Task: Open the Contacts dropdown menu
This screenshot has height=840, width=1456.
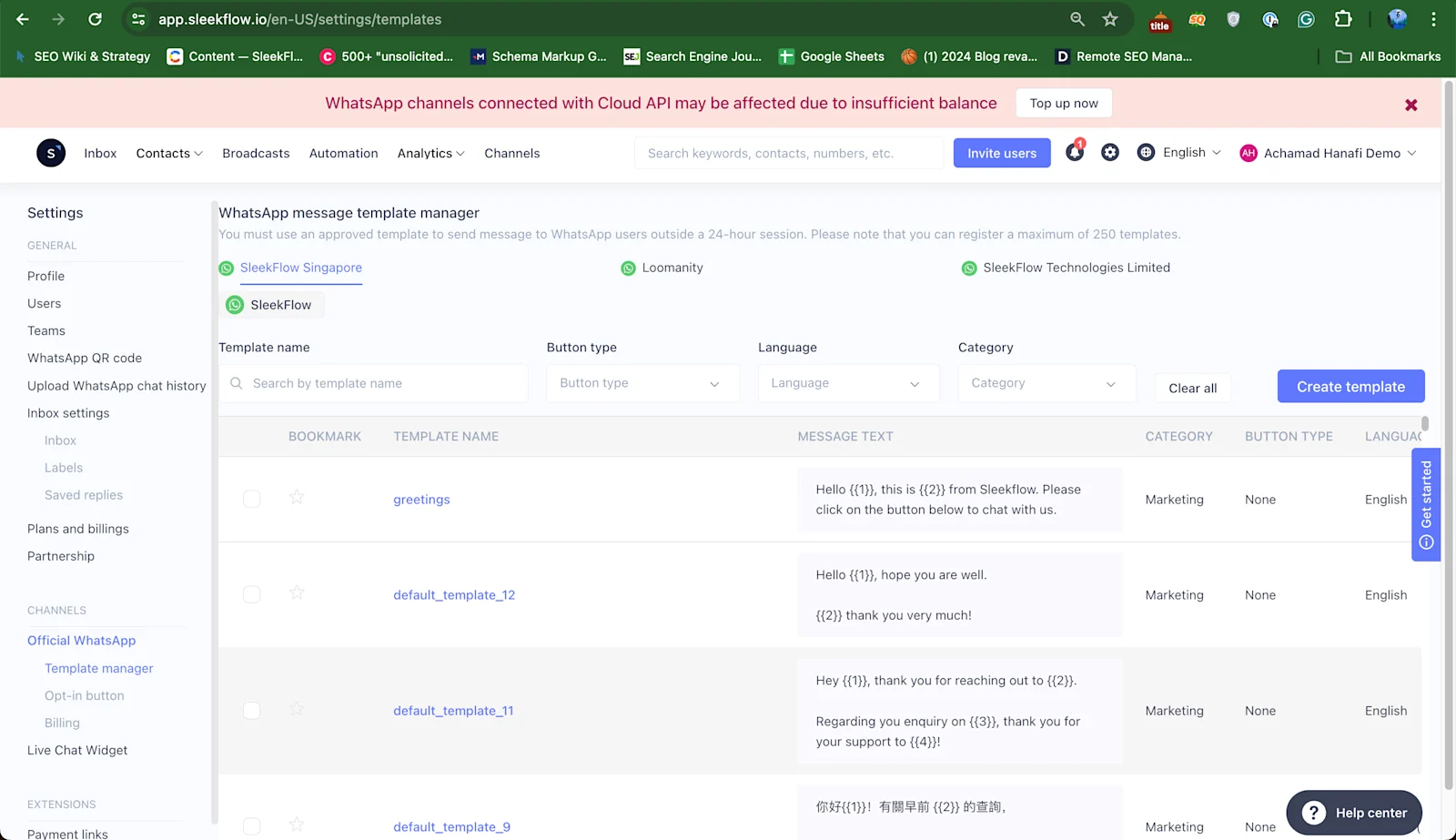Action: pyautogui.click(x=169, y=153)
